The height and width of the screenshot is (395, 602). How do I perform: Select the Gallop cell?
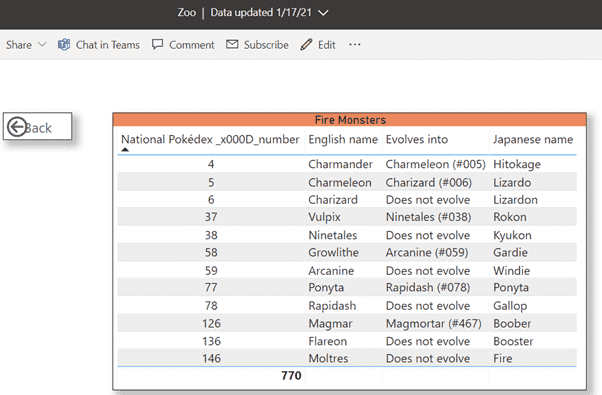510,306
